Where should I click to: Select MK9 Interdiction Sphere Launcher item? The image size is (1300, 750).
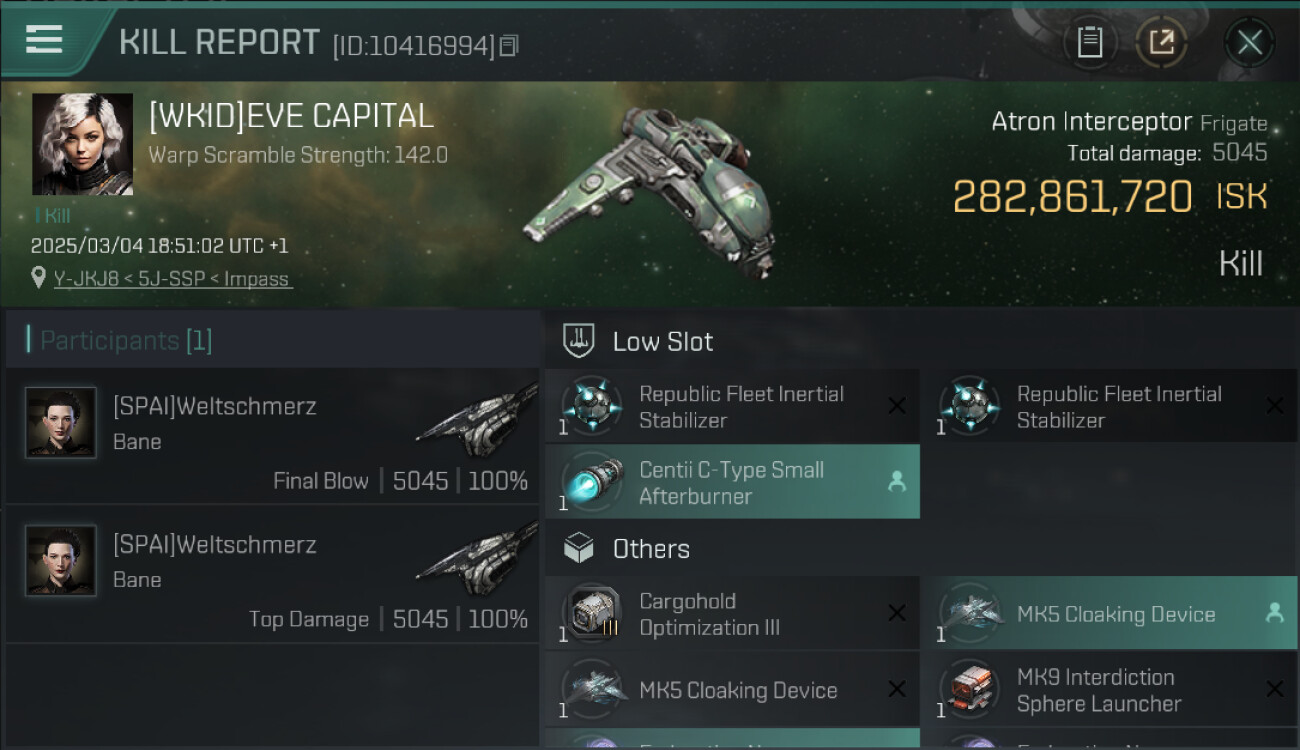pyautogui.click(x=1108, y=690)
